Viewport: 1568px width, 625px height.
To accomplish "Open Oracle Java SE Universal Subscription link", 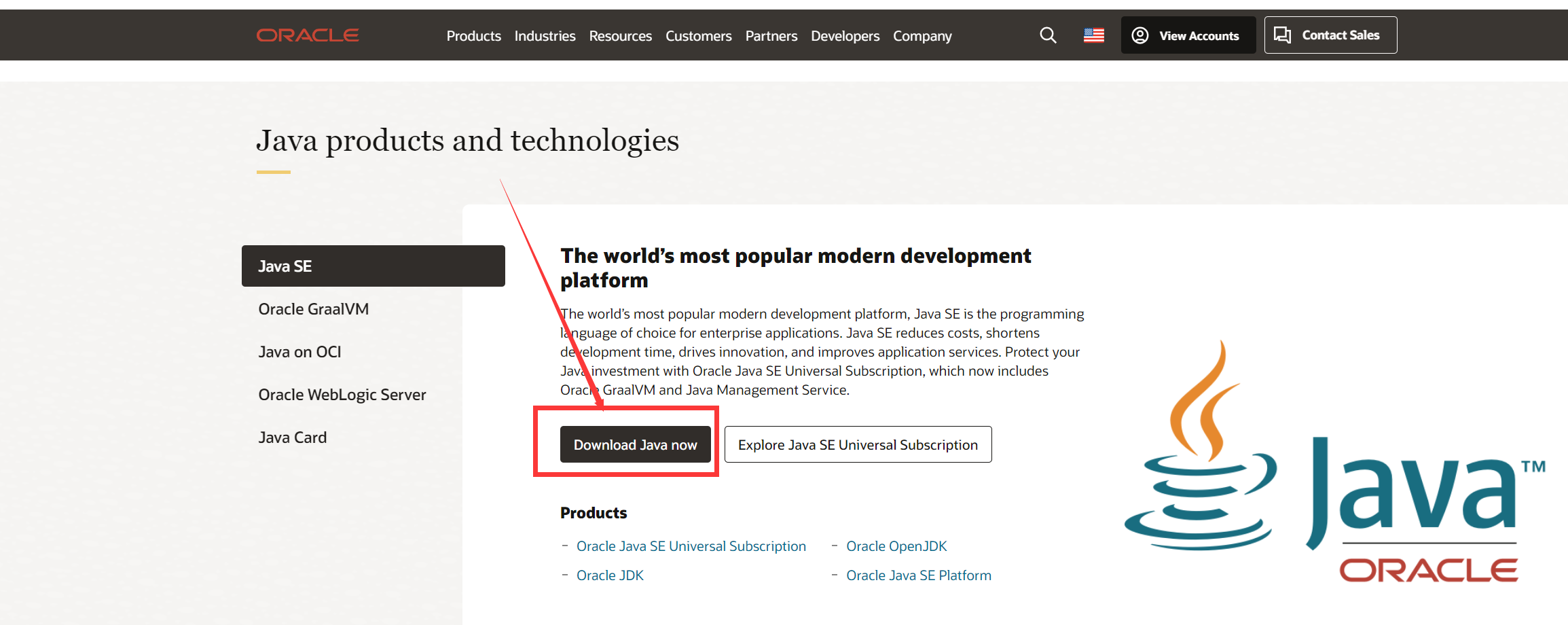I will [691, 546].
